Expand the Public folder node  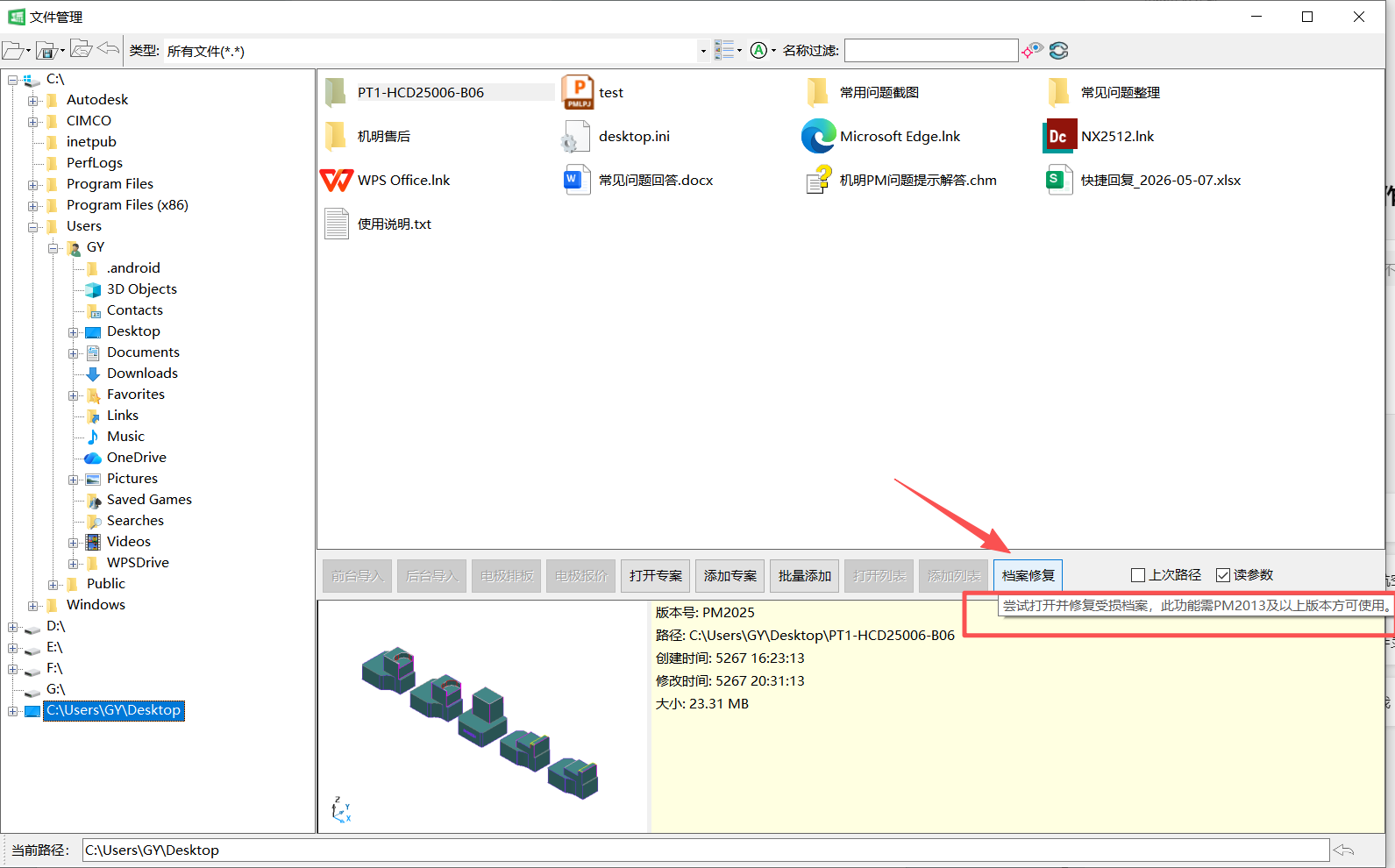point(53,585)
